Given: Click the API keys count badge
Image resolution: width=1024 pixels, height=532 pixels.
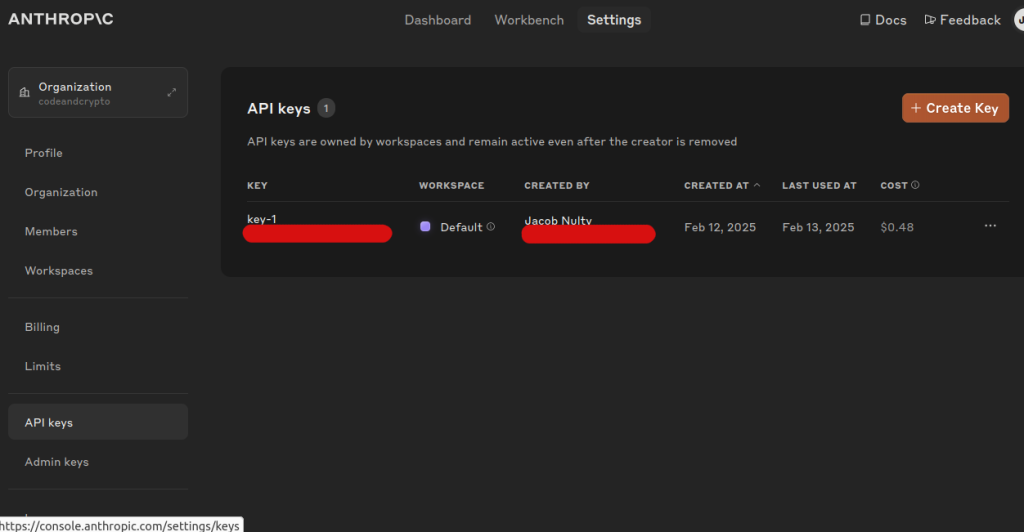Looking at the screenshot, I should pos(326,108).
